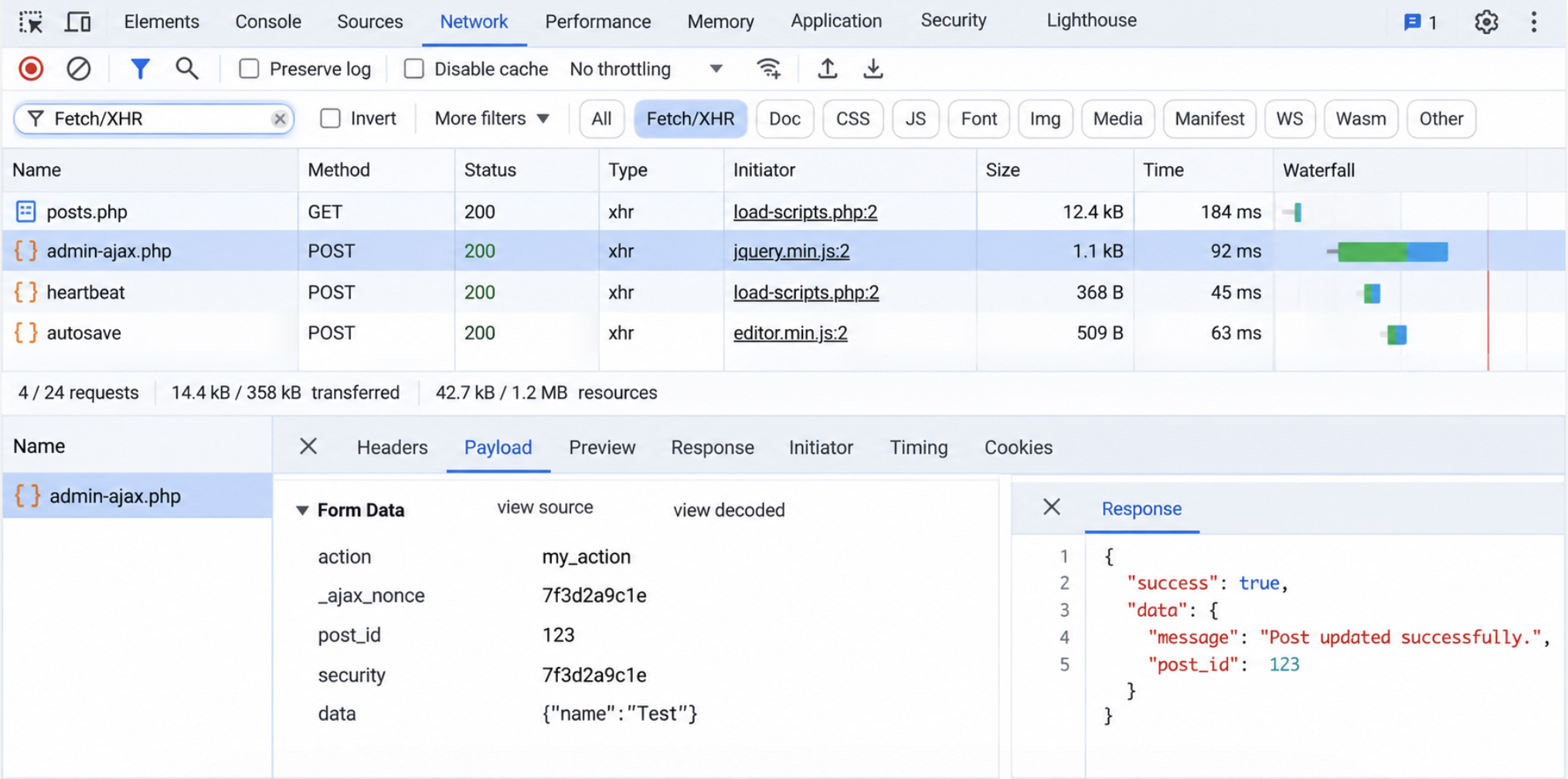Close the request details pane

coord(308,446)
